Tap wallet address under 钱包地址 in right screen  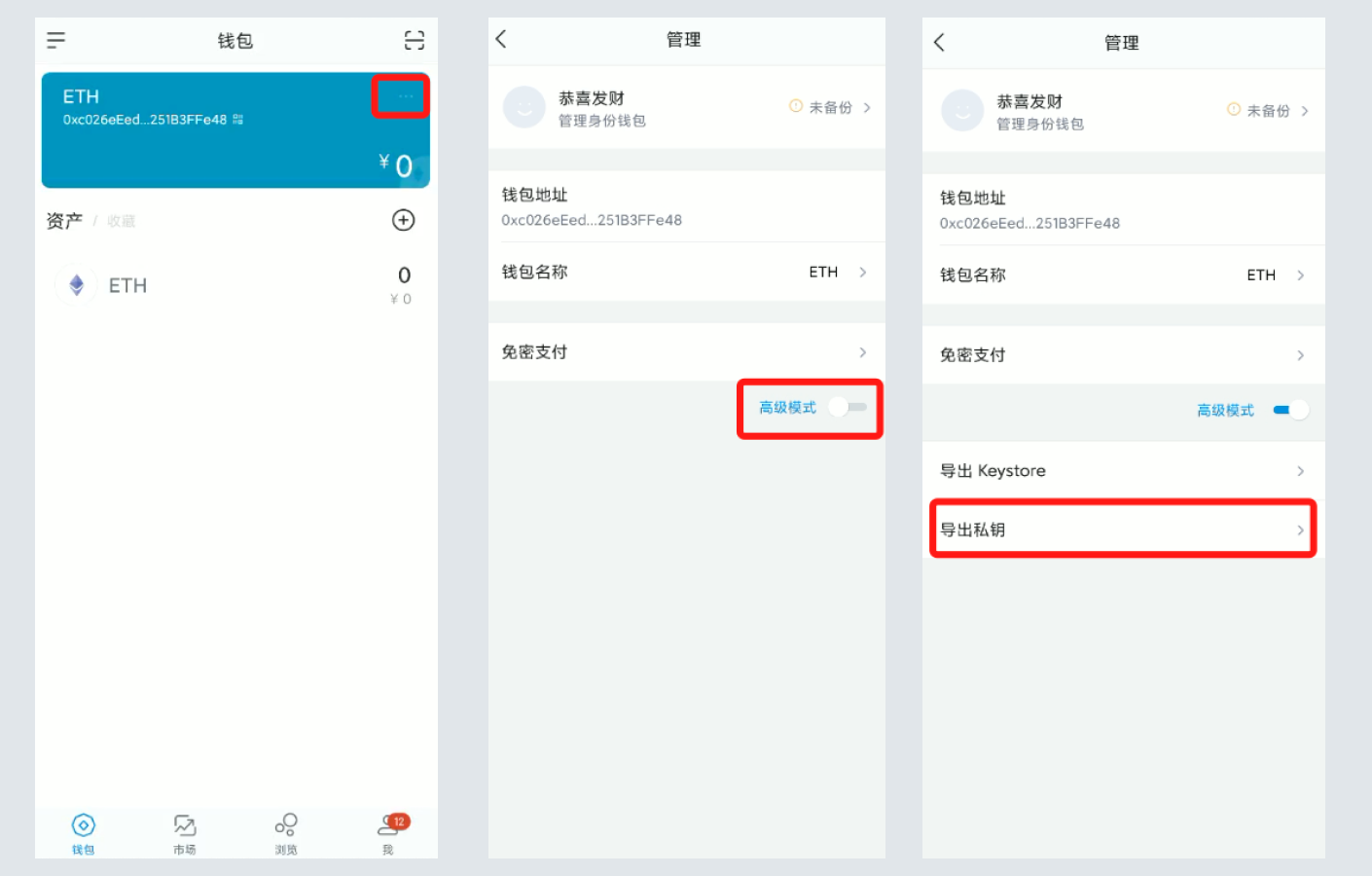1029,223
